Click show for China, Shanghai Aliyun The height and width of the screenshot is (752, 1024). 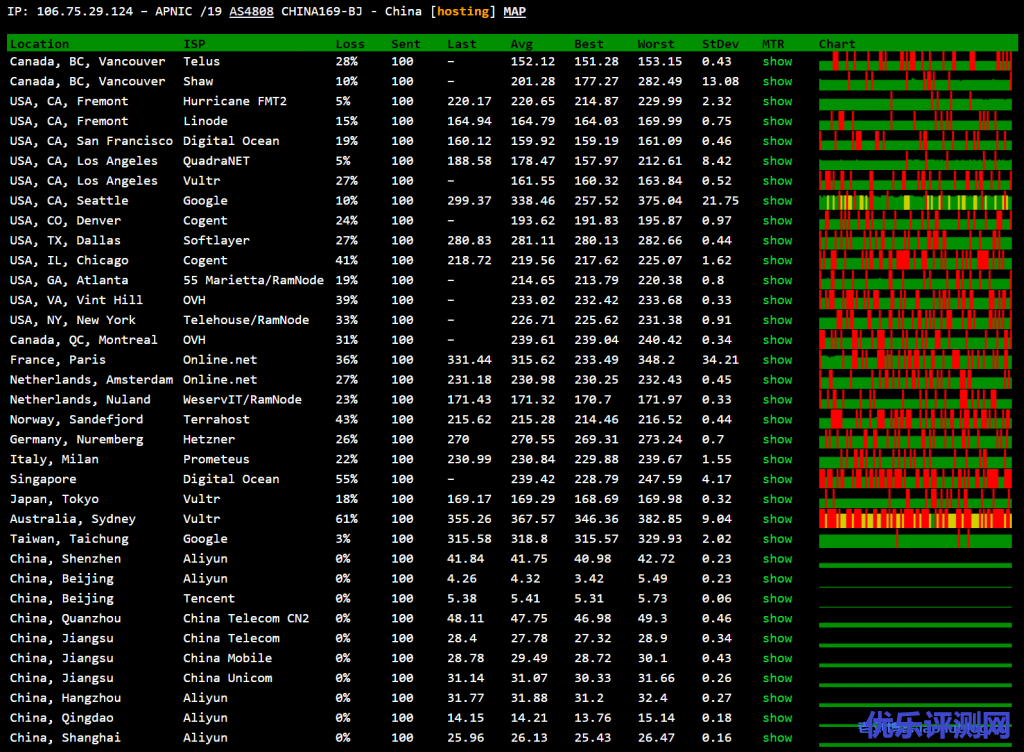tap(777, 738)
